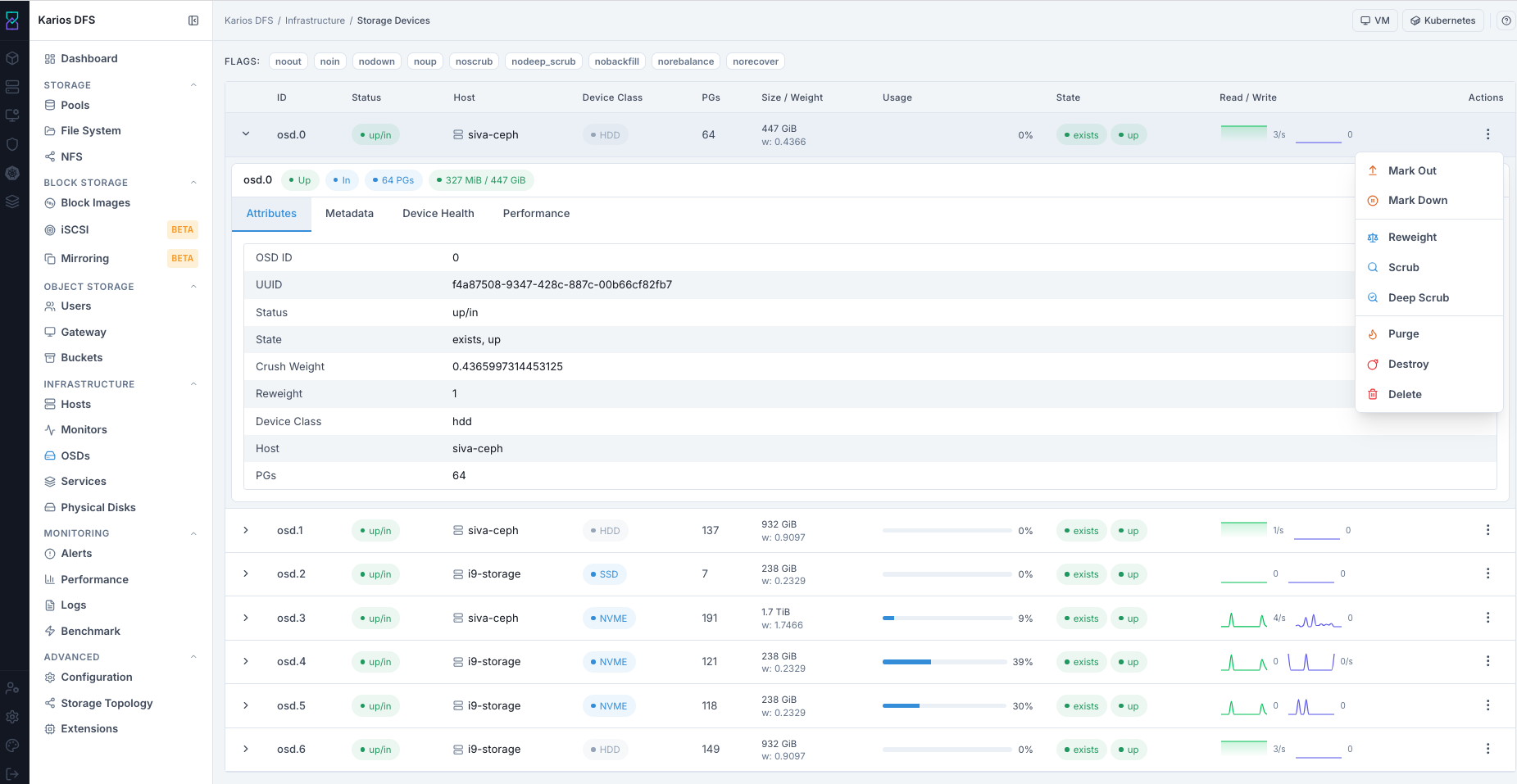Screen dimensions: 1517x784
Task: Follow the Infrastructure breadcrumb link
Action: click(x=315, y=20)
